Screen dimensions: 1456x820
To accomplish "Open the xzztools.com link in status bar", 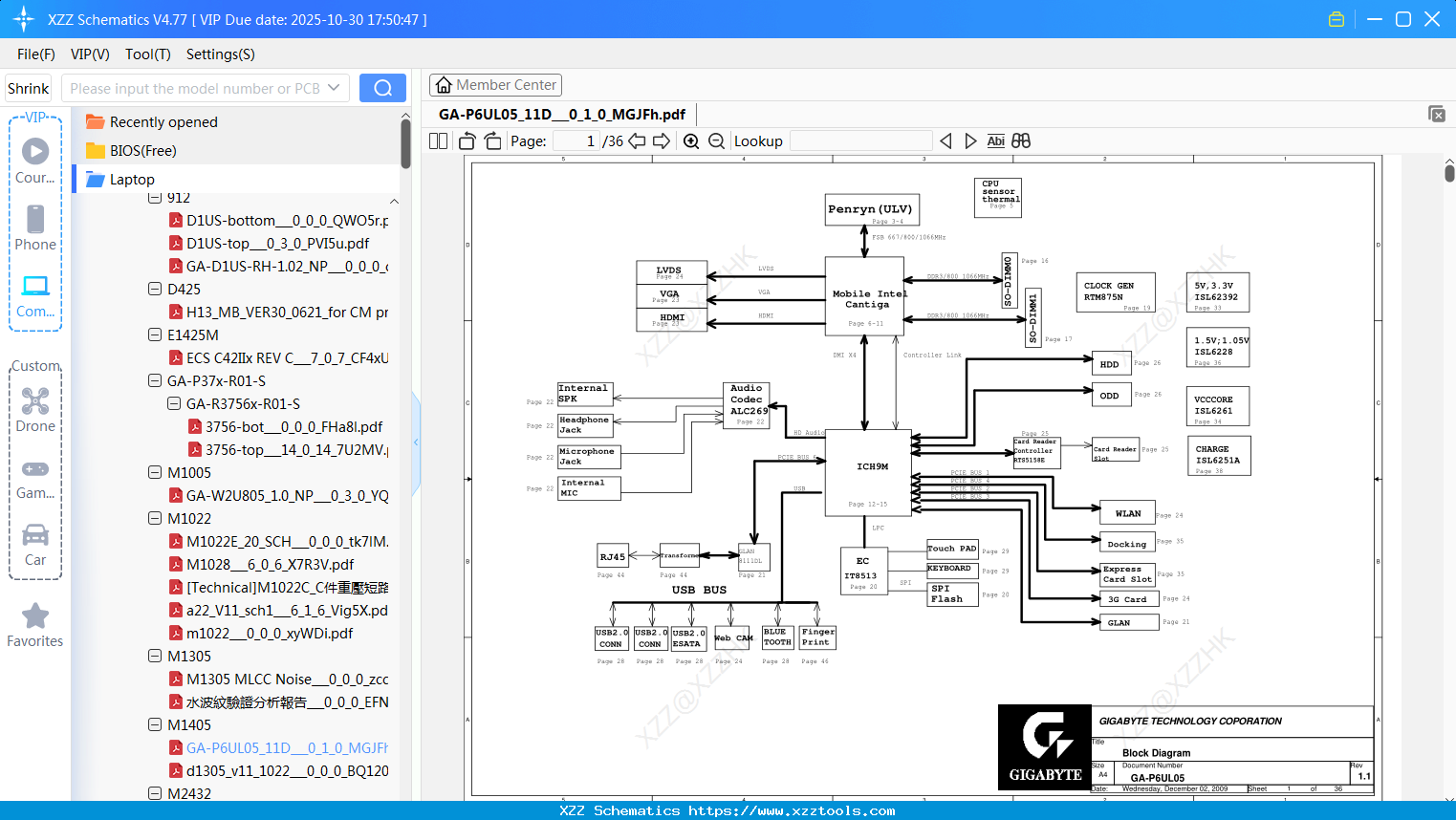I will [792, 810].
